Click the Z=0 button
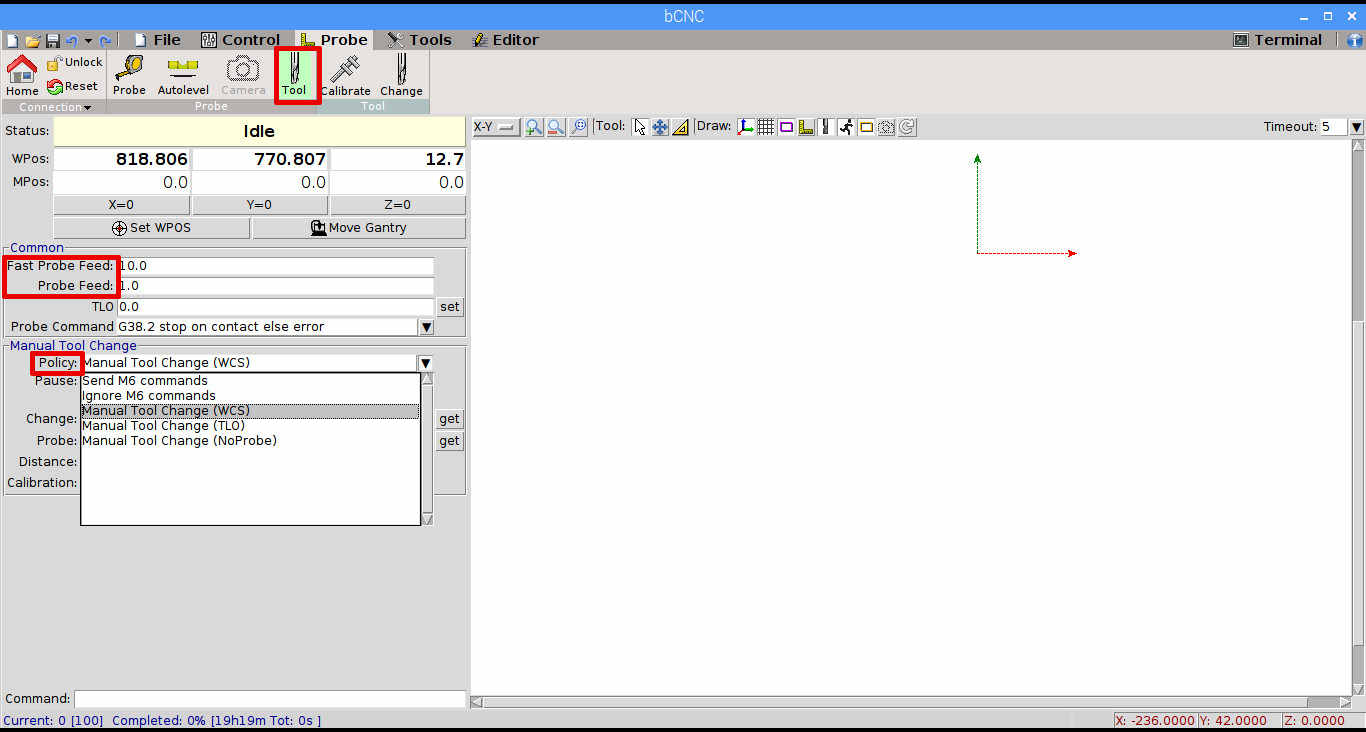 397,205
